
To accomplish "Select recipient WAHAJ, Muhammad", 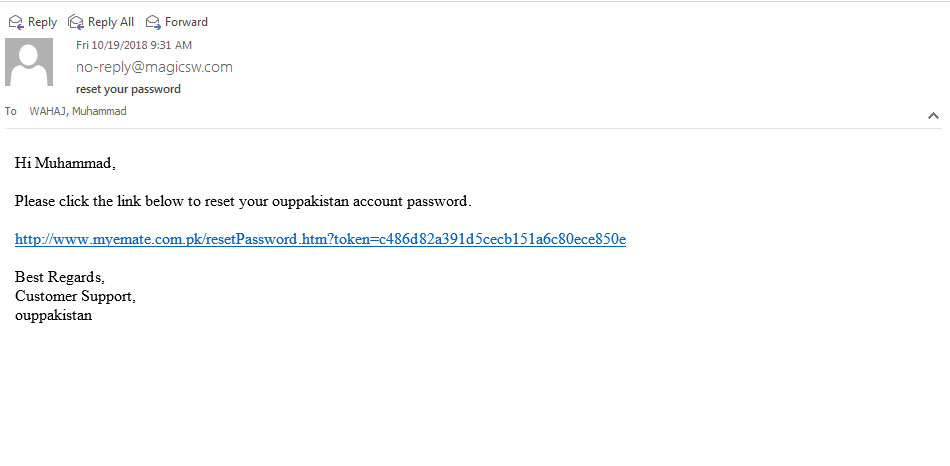I will (x=78, y=112).
